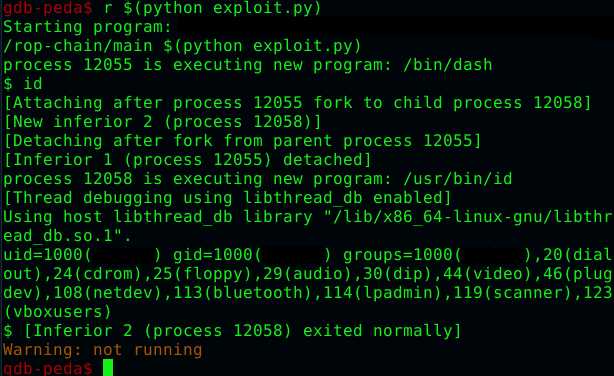This screenshot has width=614, height=376.
Task: Click the green terminal cursor block
Action: pos(108,368)
